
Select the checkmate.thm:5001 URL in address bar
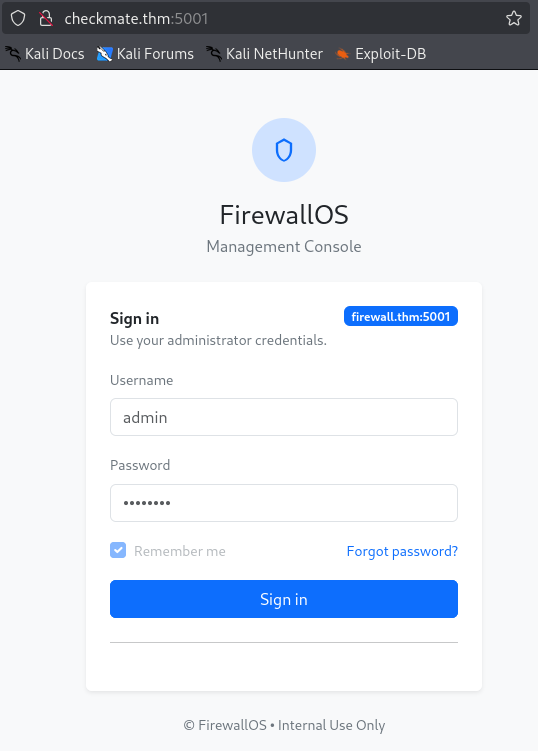136,19
